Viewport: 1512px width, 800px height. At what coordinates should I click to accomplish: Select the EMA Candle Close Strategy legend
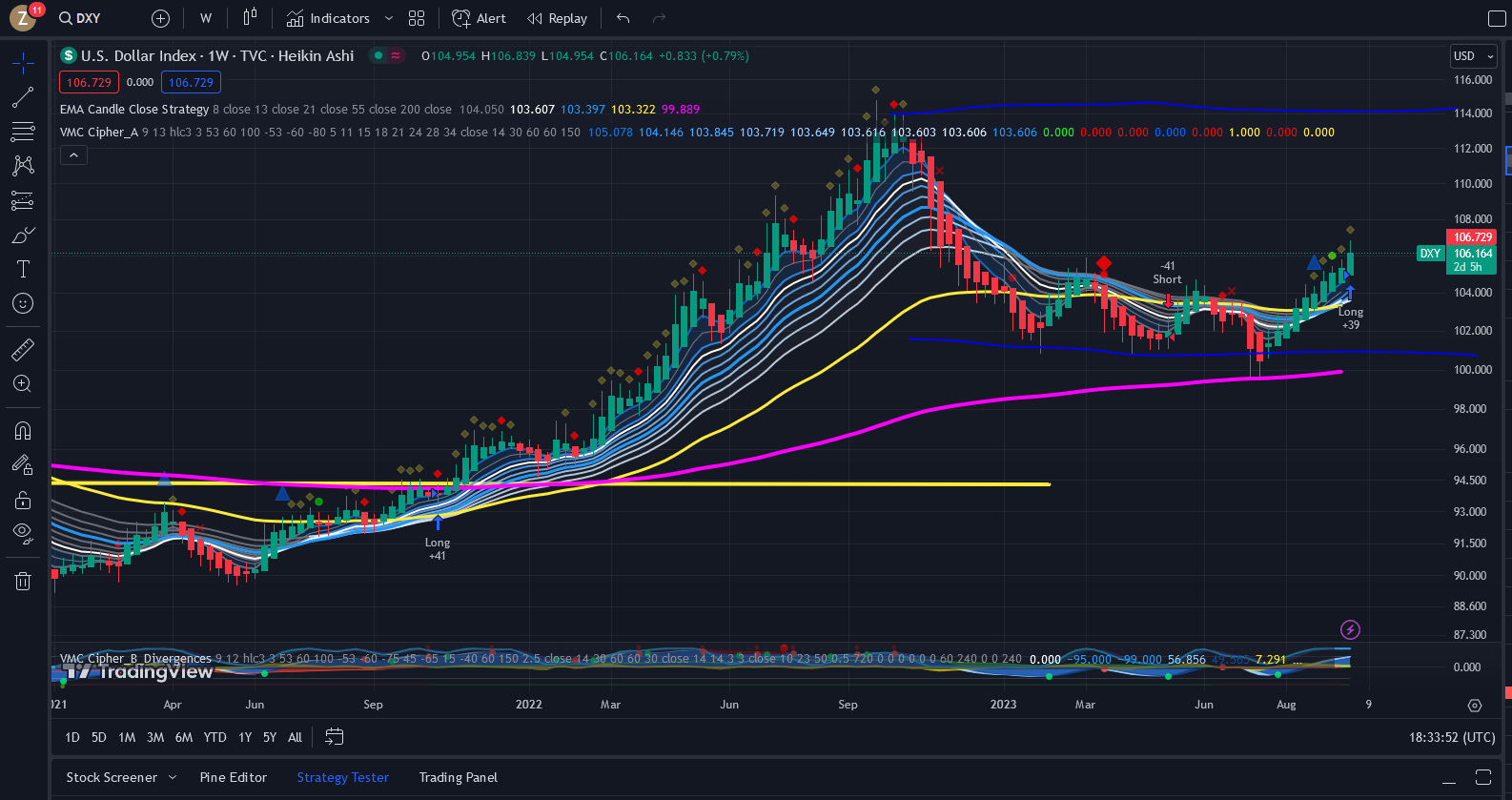pos(134,110)
